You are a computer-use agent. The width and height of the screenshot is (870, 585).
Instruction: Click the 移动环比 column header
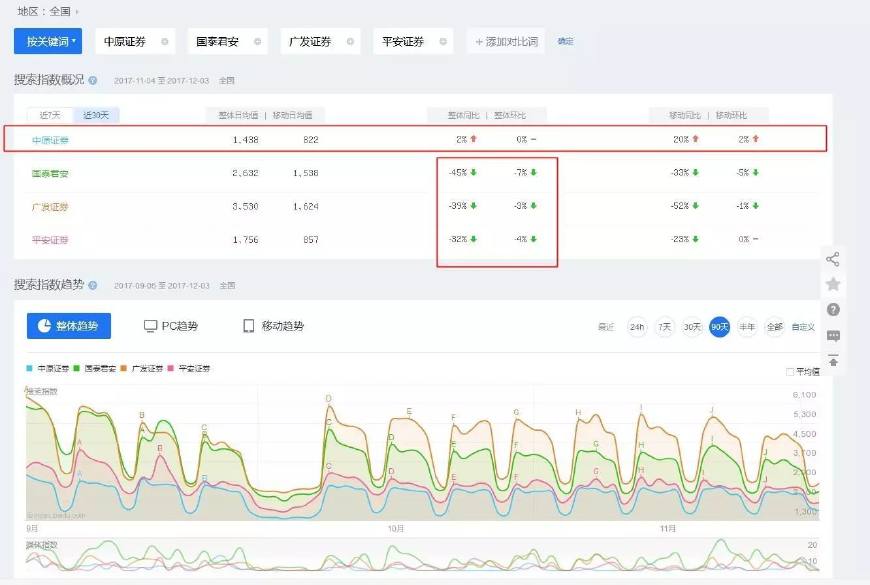click(731, 115)
